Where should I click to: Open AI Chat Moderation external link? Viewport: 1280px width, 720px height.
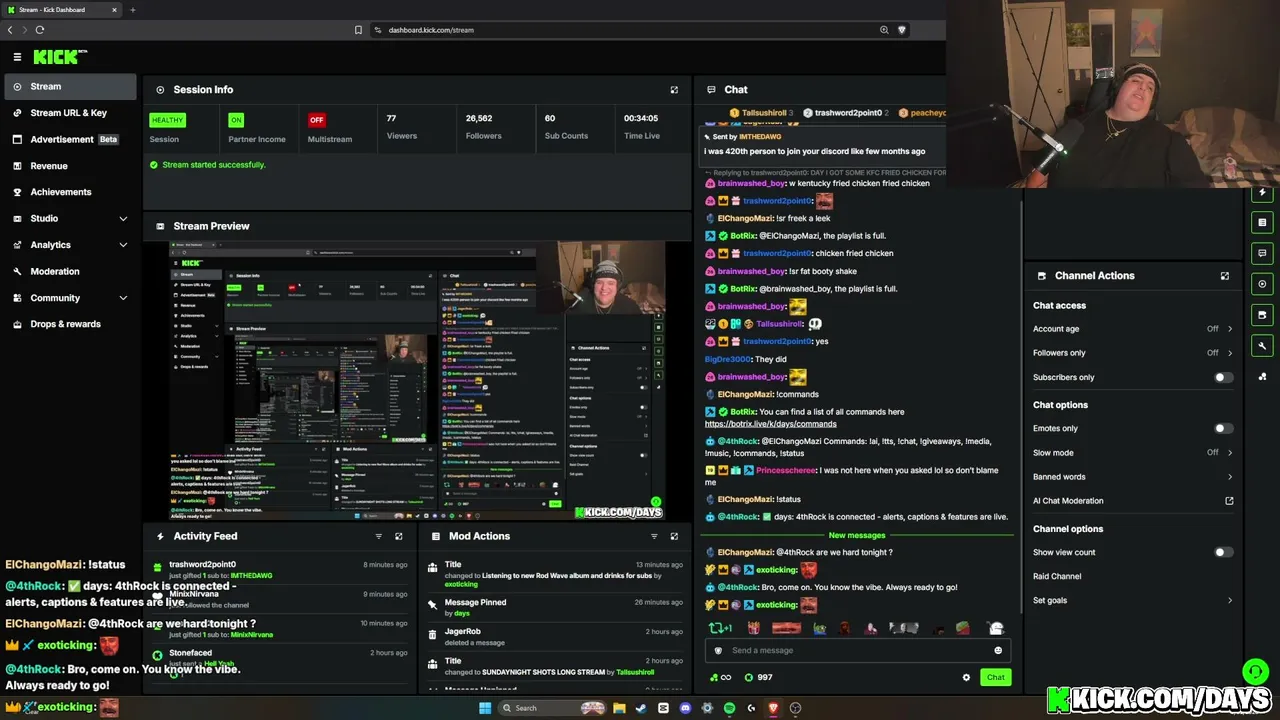tap(1229, 501)
